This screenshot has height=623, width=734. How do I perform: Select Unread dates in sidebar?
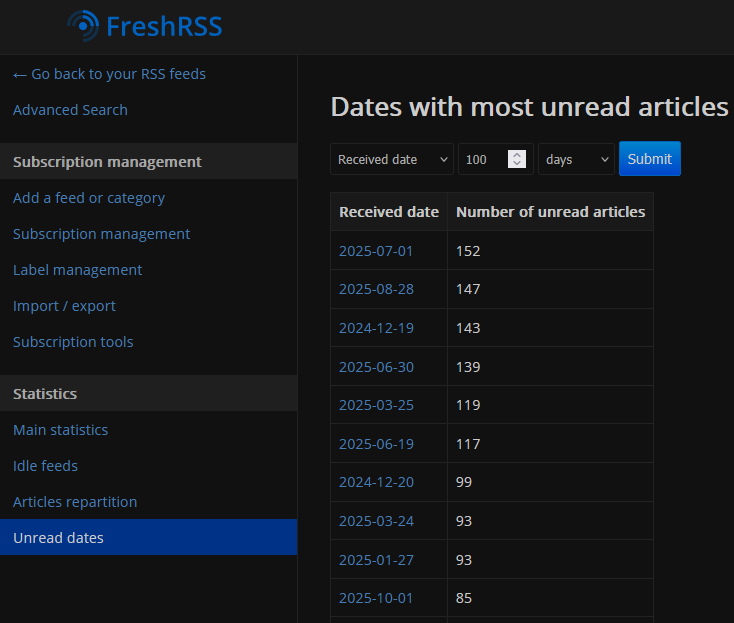click(58, 538)
